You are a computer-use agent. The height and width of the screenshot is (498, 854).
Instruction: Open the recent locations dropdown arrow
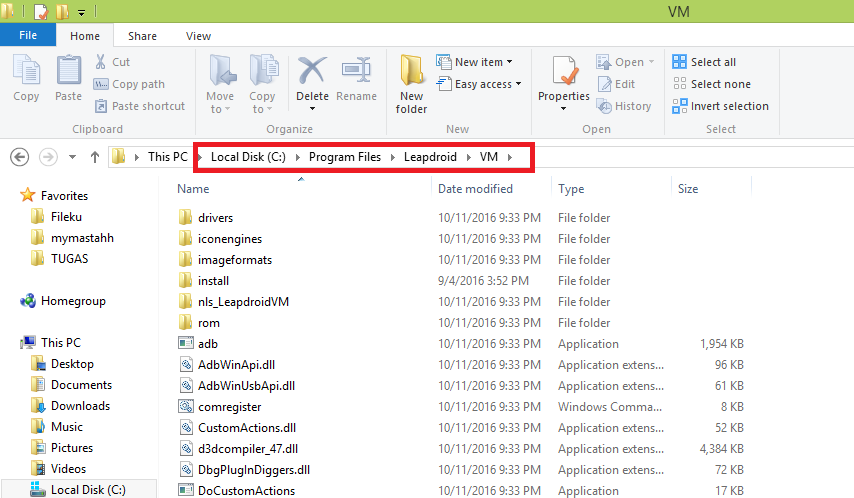tap(72, 157)
